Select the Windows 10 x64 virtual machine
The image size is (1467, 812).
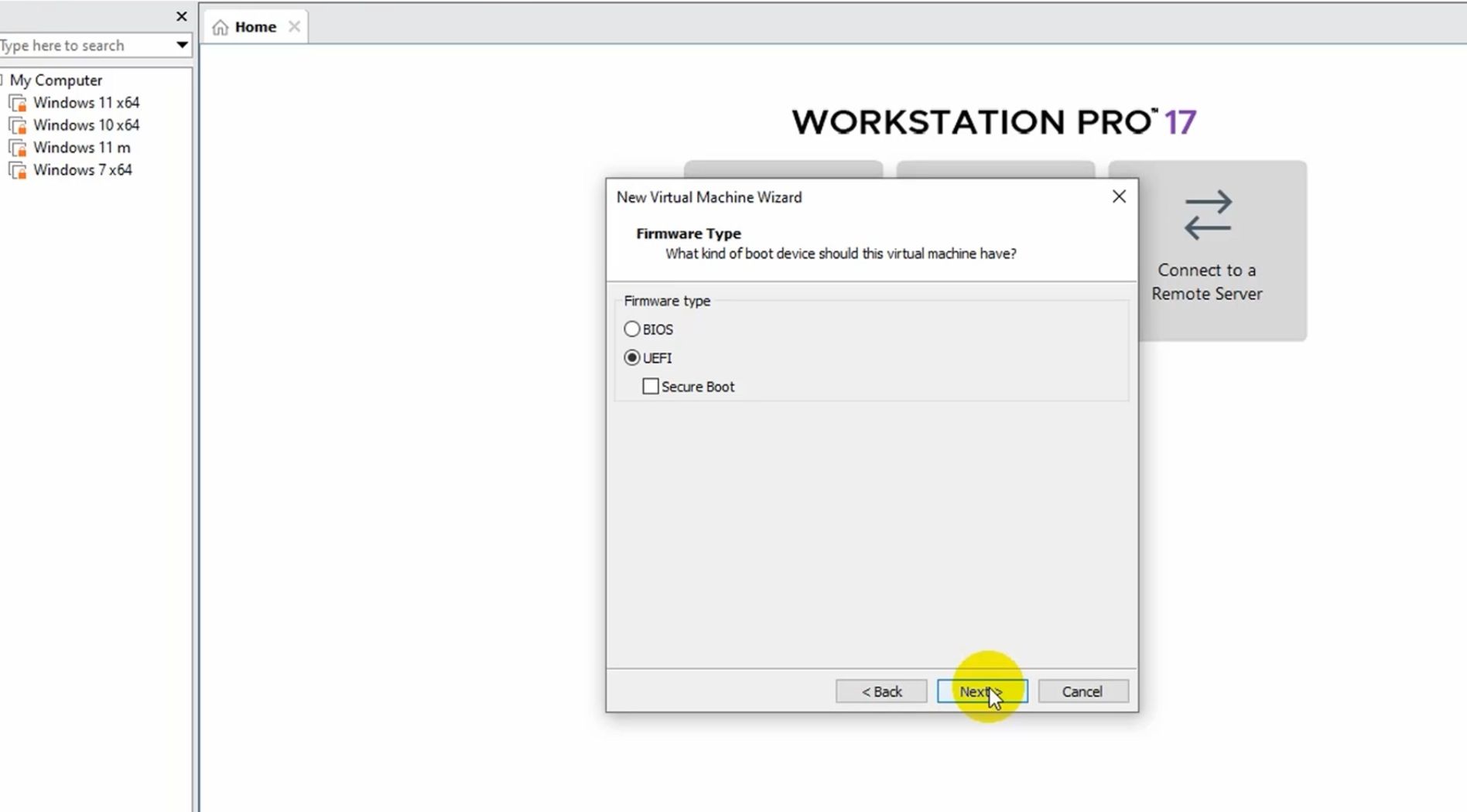86,125
